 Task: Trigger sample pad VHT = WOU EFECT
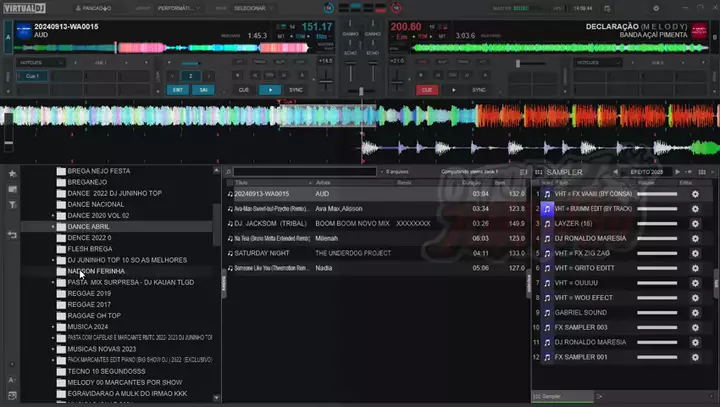coord(547,298)
